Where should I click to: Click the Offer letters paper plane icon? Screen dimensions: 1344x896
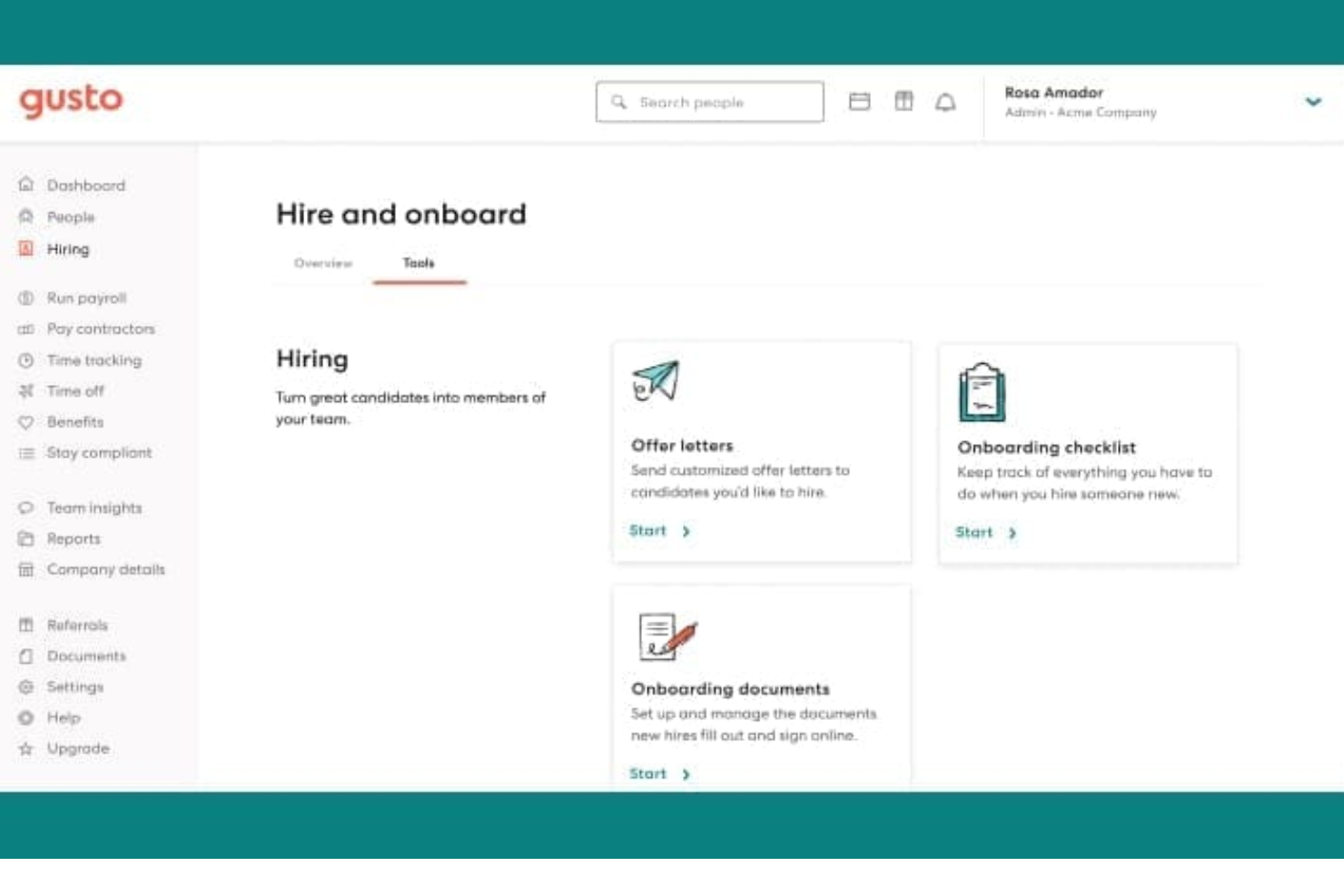click(656, 380)
